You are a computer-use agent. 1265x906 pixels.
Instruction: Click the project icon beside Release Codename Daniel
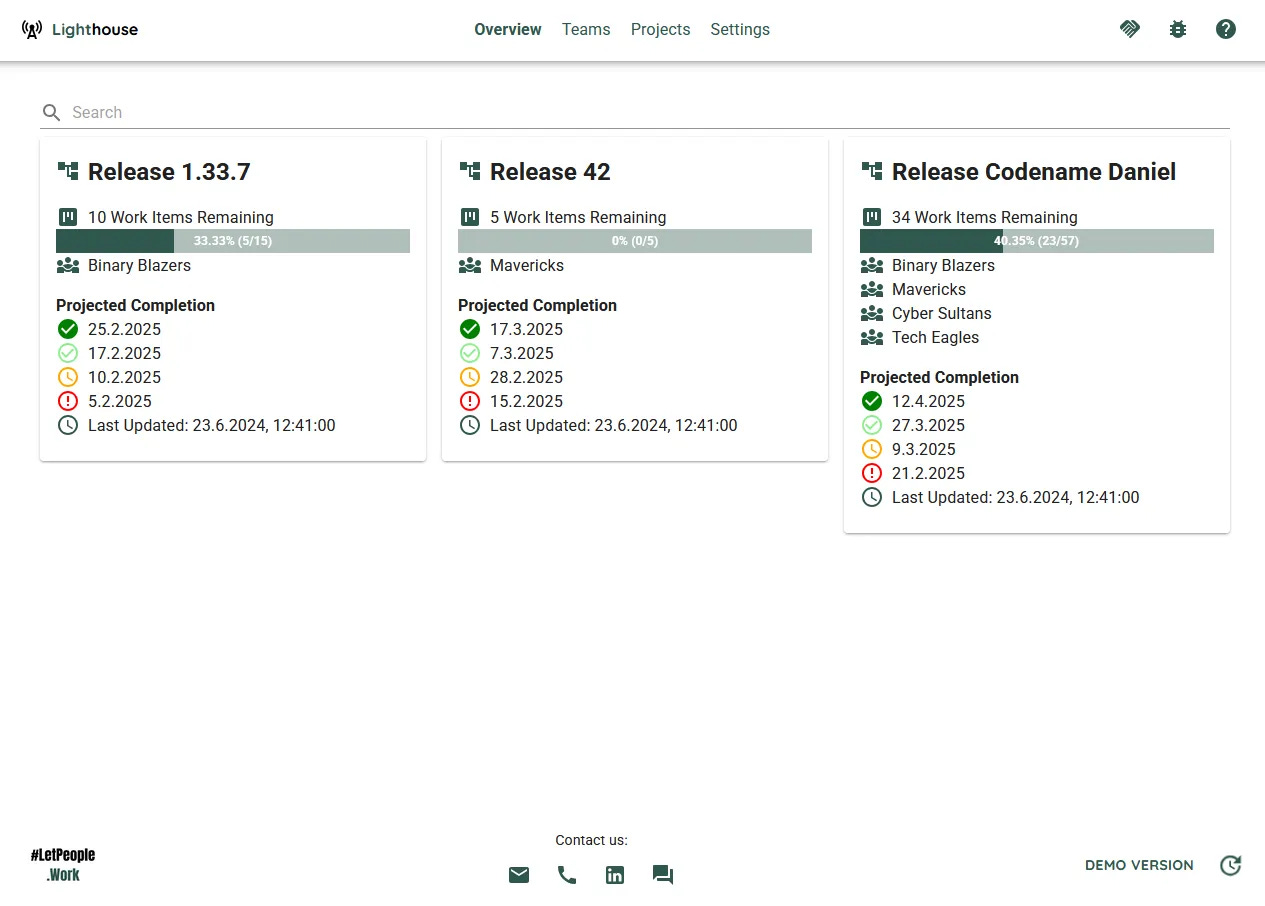pyautogui.click(x=872, y=171)
